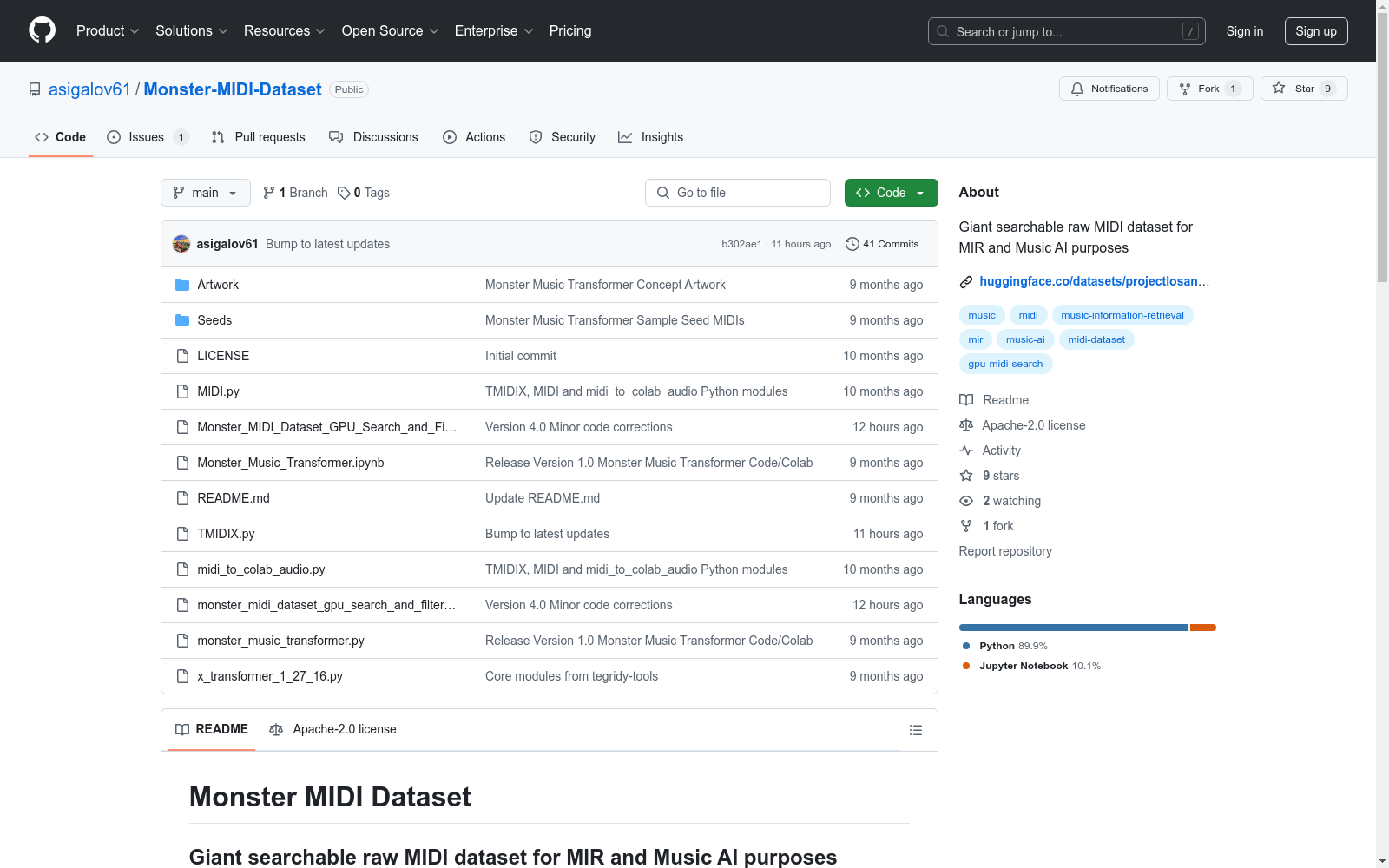Click the Seeds folder icon

point(182,320)
